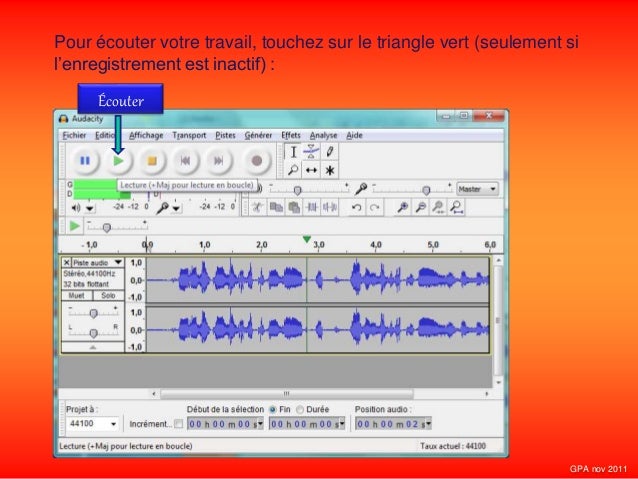Click the green playhead marker on timeline
The image size is (638, 479).
tap(307, 239)
